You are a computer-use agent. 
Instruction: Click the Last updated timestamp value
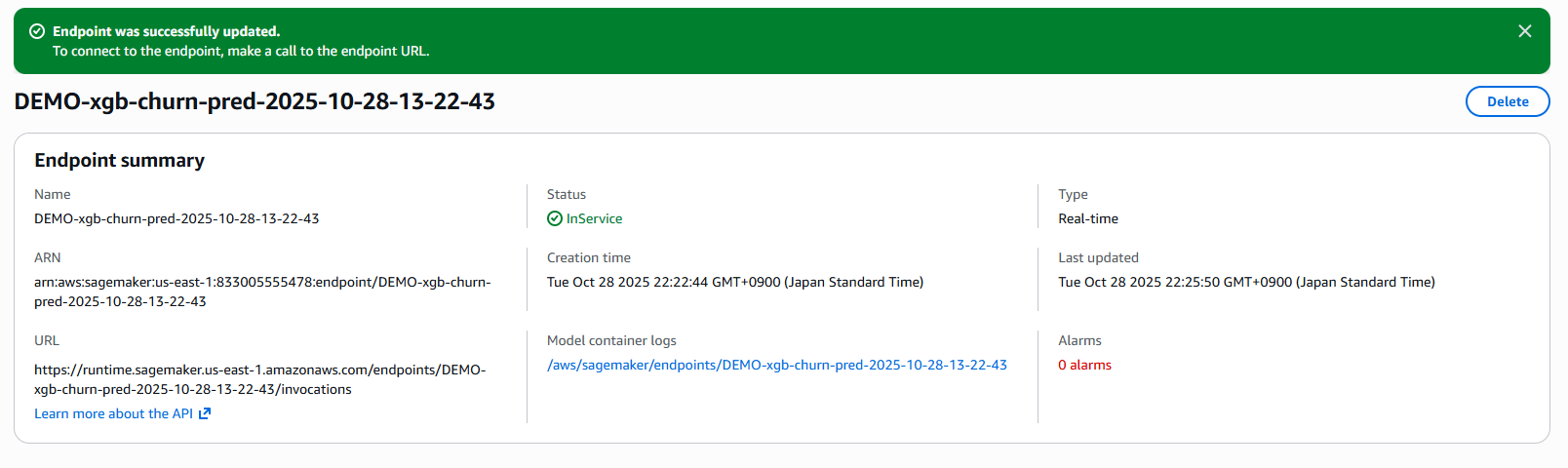[x=1246, y=282]
